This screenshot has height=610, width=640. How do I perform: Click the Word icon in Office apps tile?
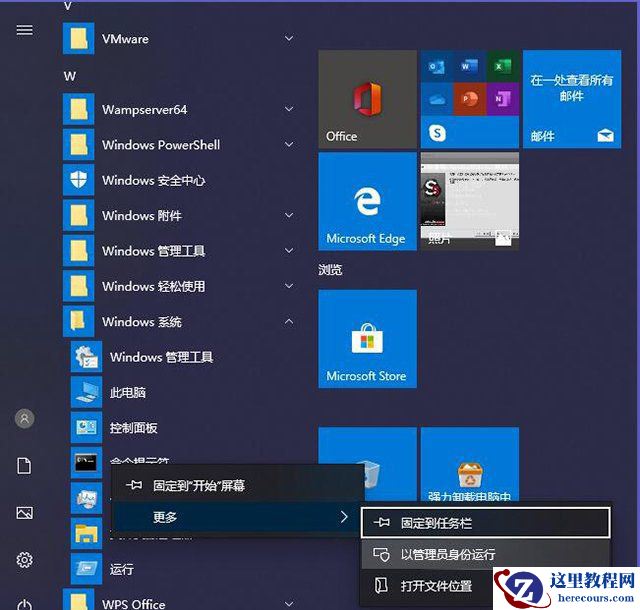[469, 66]
